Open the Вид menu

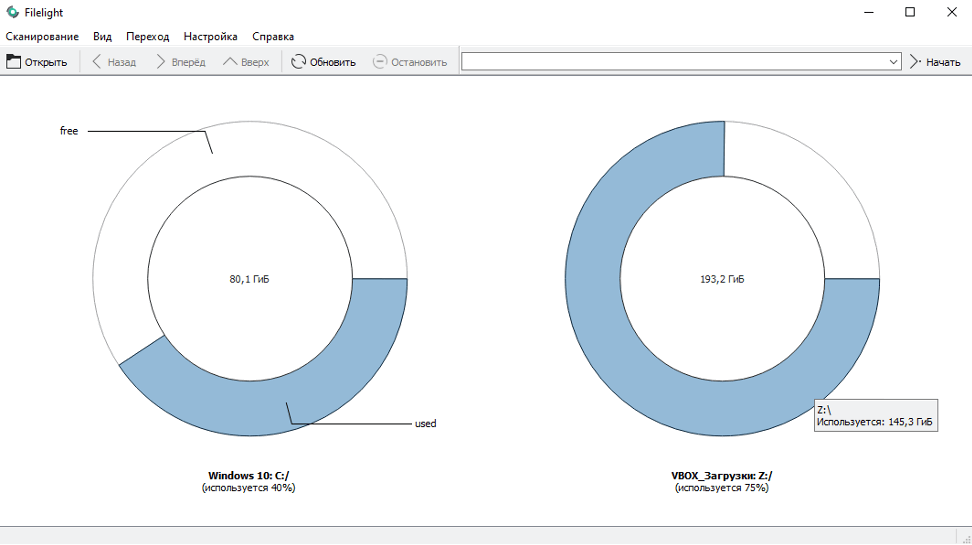[102, 37]
